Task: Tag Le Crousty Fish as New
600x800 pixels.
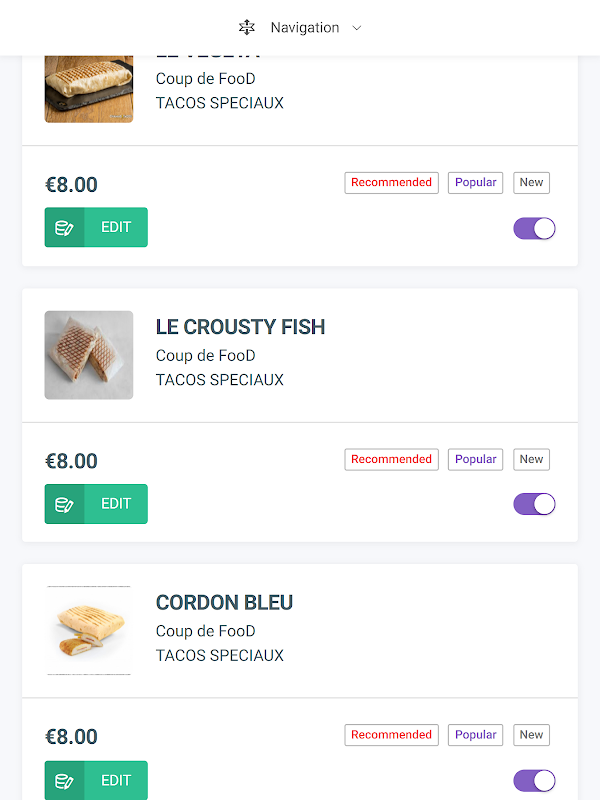Action: [531, 459]
